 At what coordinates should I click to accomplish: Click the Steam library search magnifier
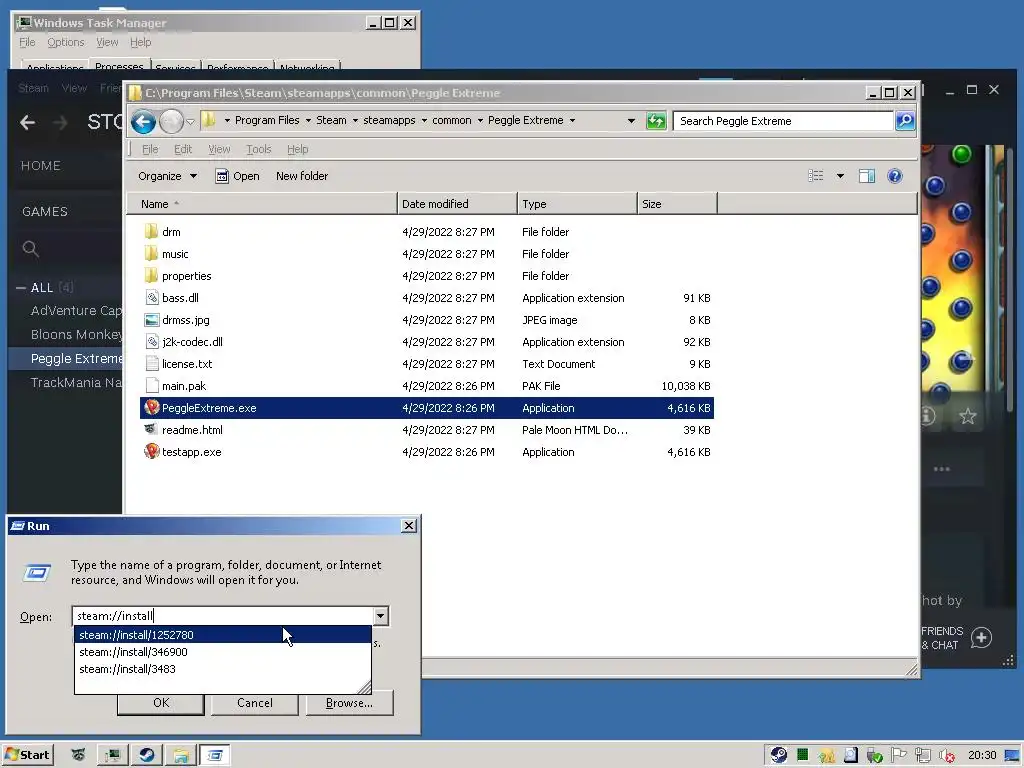[30, 249]
